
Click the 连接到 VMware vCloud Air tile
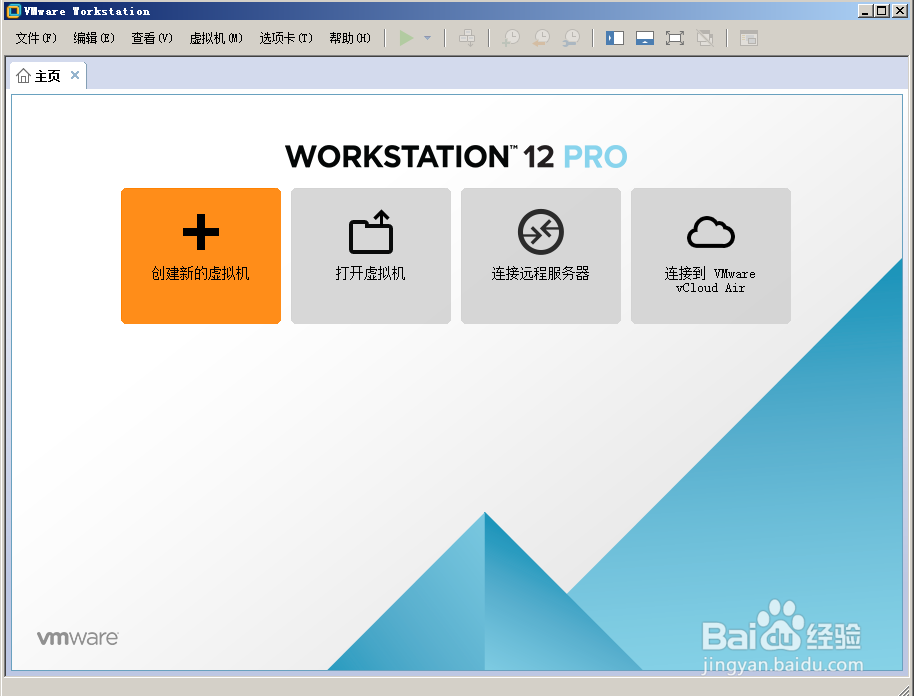711,256
